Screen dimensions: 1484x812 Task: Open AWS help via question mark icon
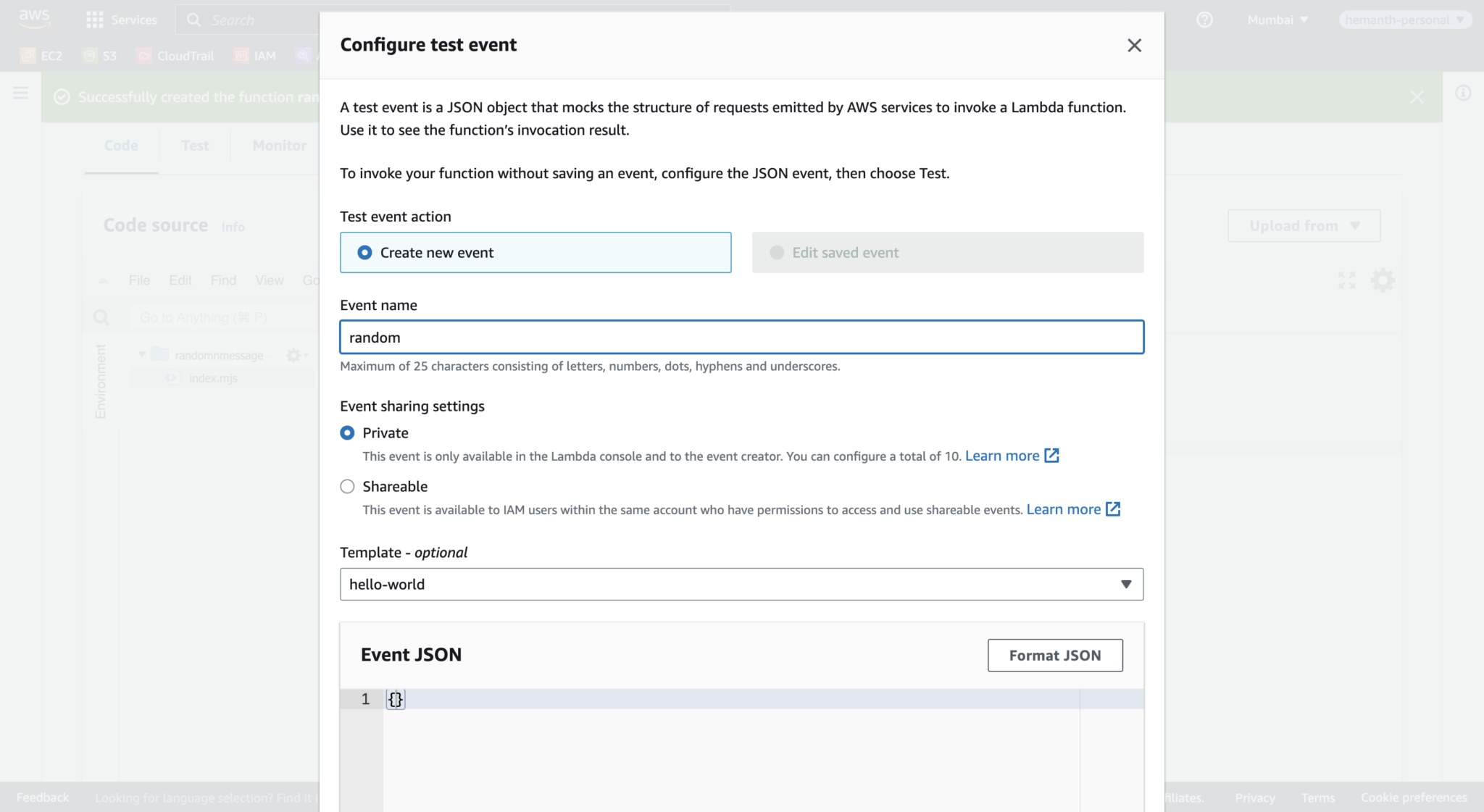pyautogui.click(x=1205, y=20)
